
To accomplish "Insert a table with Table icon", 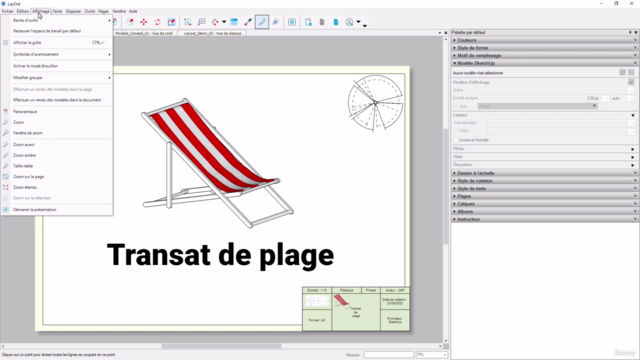I will pos(234,22).
